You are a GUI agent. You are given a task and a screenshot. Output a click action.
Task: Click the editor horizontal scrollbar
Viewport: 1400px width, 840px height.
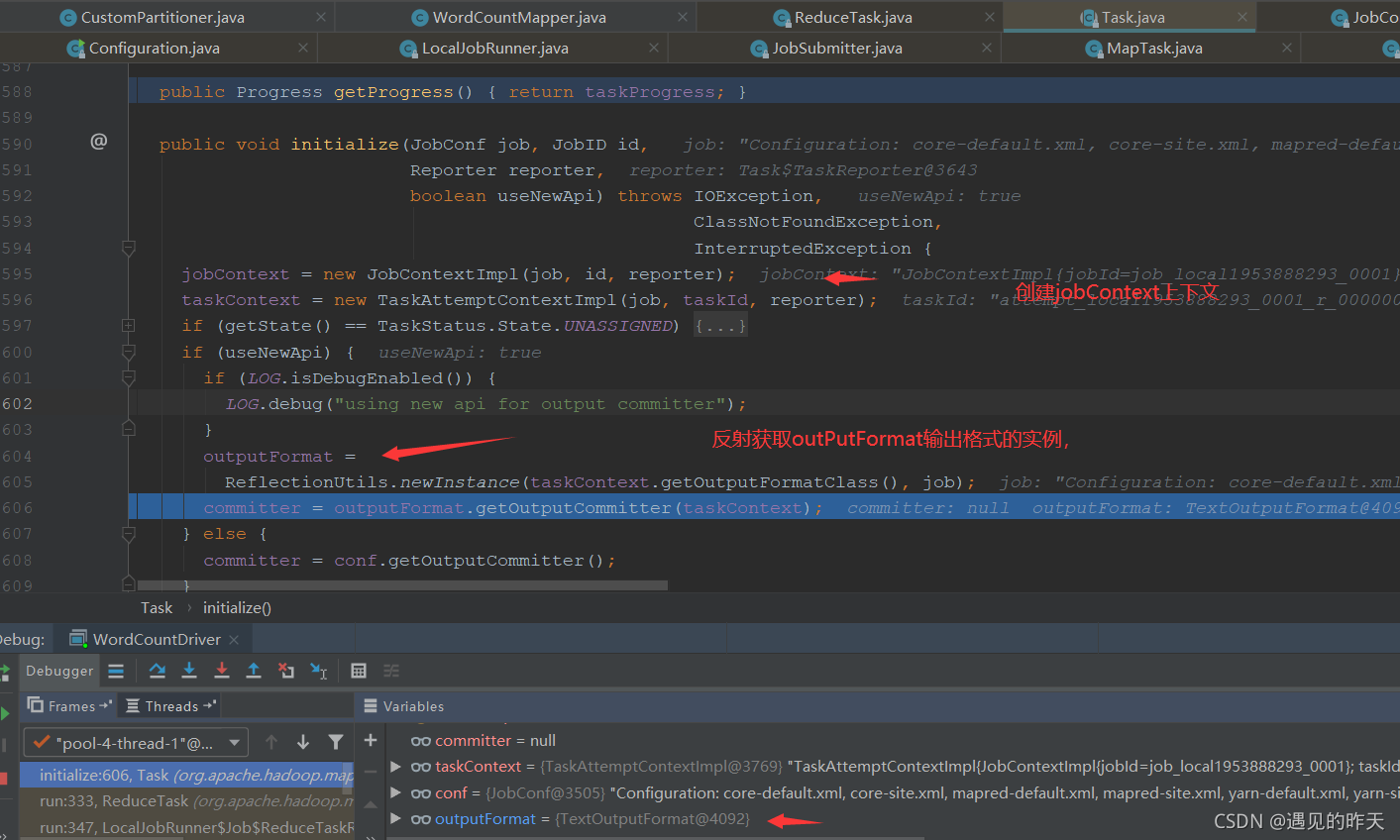click(402, 585)
